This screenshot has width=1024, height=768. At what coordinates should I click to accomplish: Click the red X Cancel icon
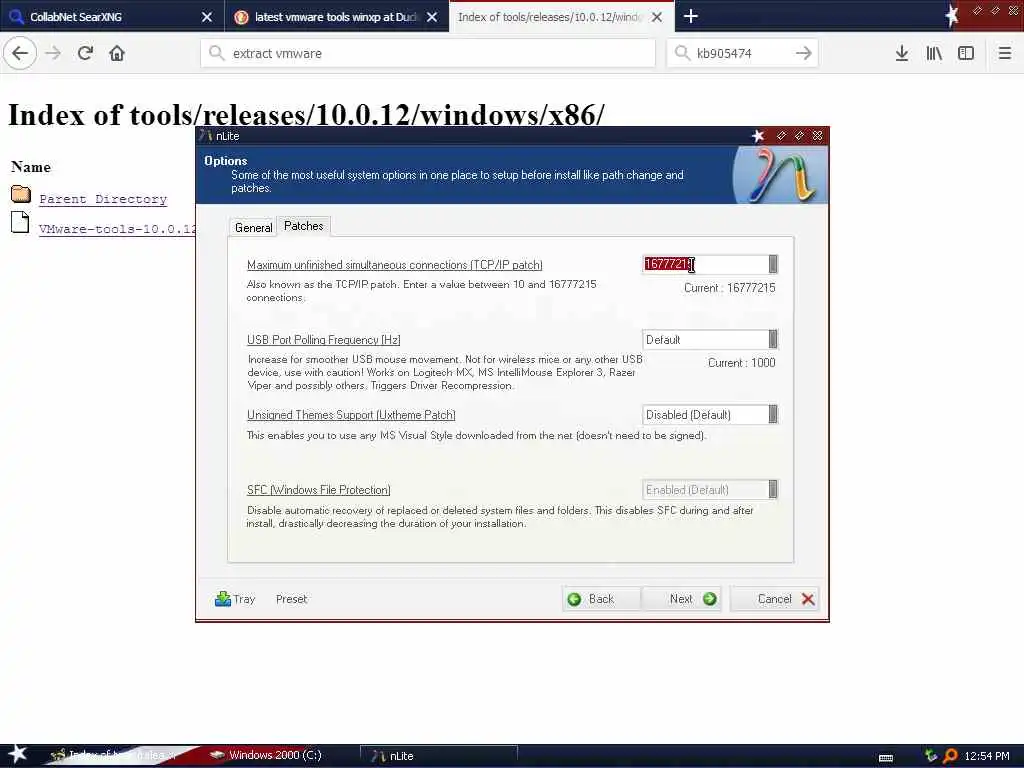tap(808, 599)
